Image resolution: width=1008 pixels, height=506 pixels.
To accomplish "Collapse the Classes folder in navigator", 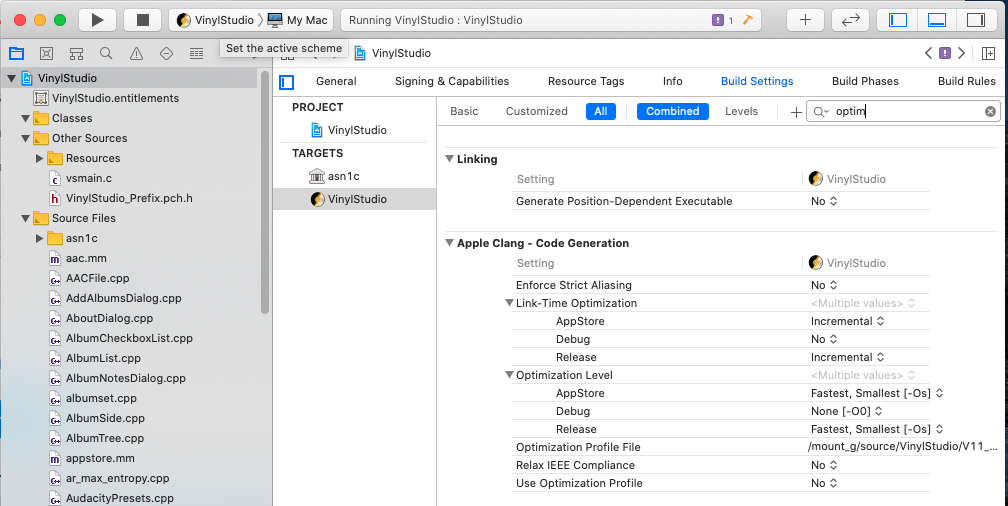I will tap(25, 118).
